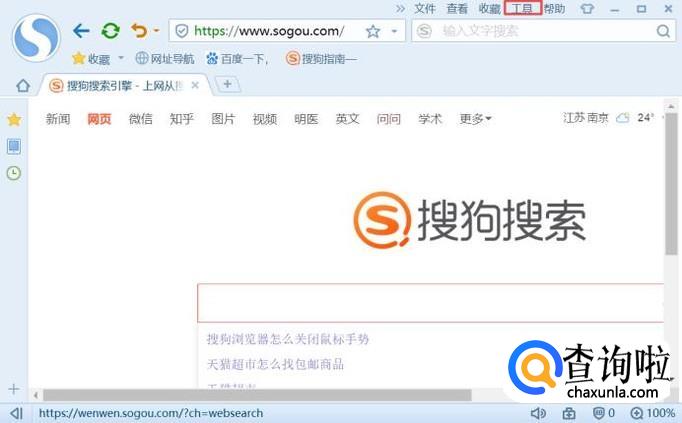
Task: Click the 100% zoom control
Action: point(652,413)
